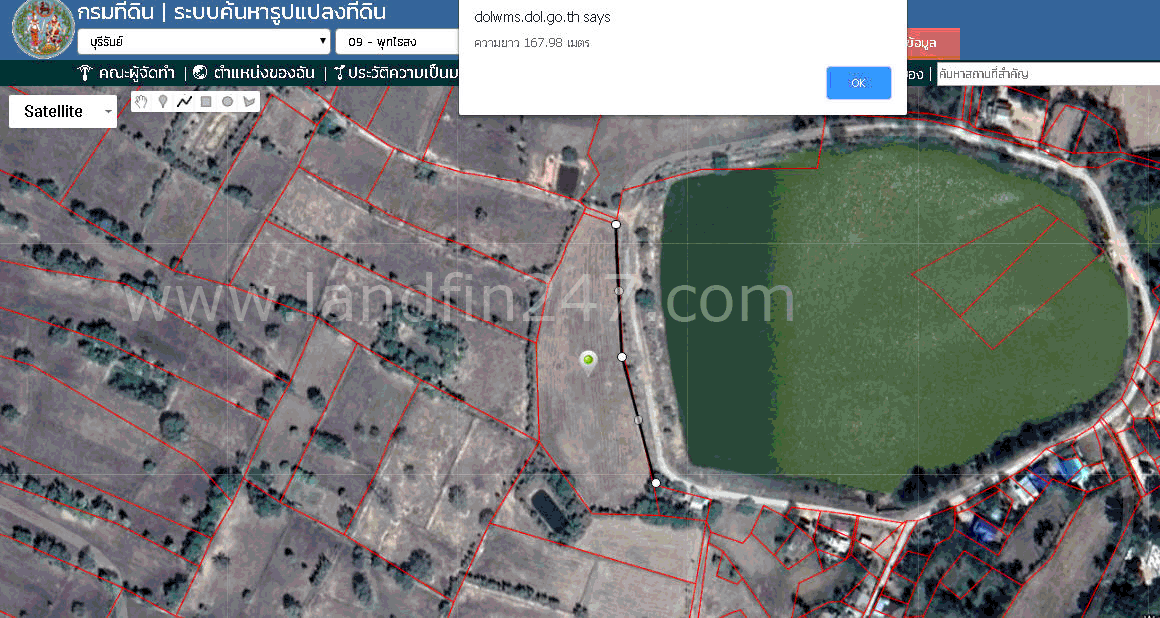Open the คณะผู้จัดทำ menu item
The width and height of the screenshot is (1160, 618).
point(127,73)
